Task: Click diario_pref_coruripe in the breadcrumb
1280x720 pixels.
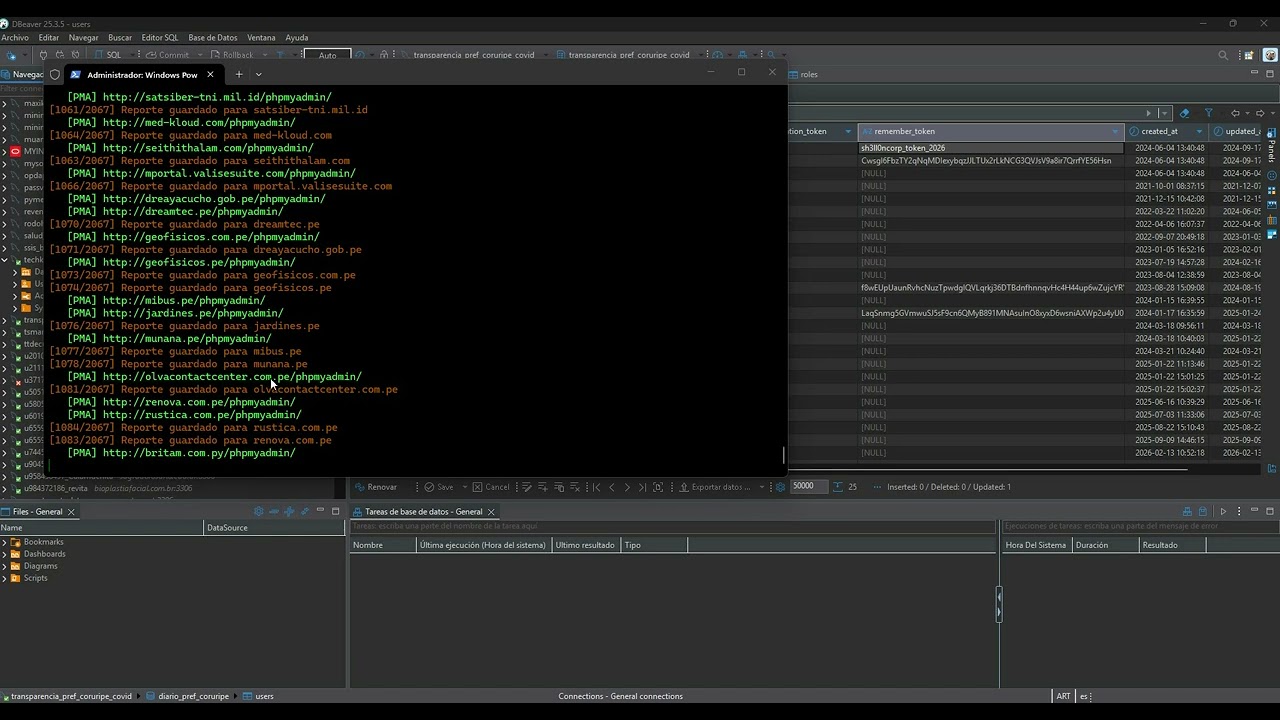Action: pos(188,696)
